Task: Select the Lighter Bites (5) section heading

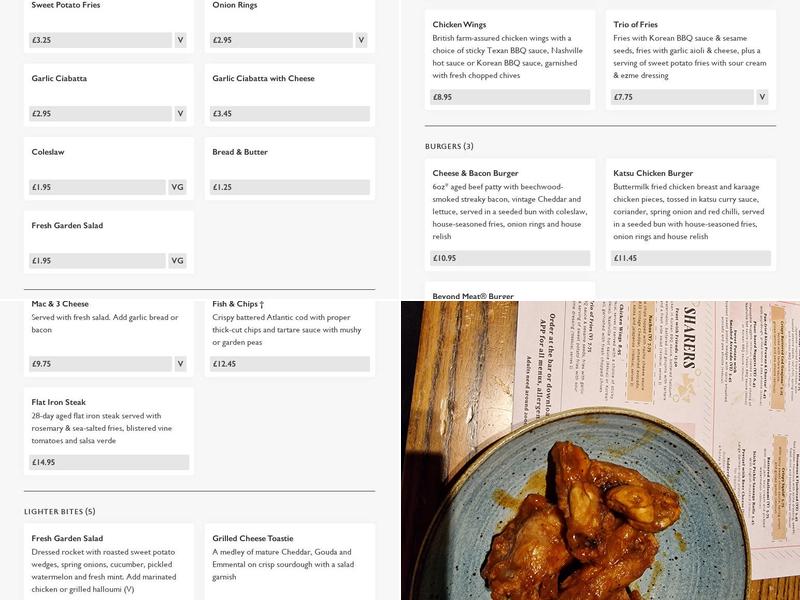Action: click(x=60, y=511)
